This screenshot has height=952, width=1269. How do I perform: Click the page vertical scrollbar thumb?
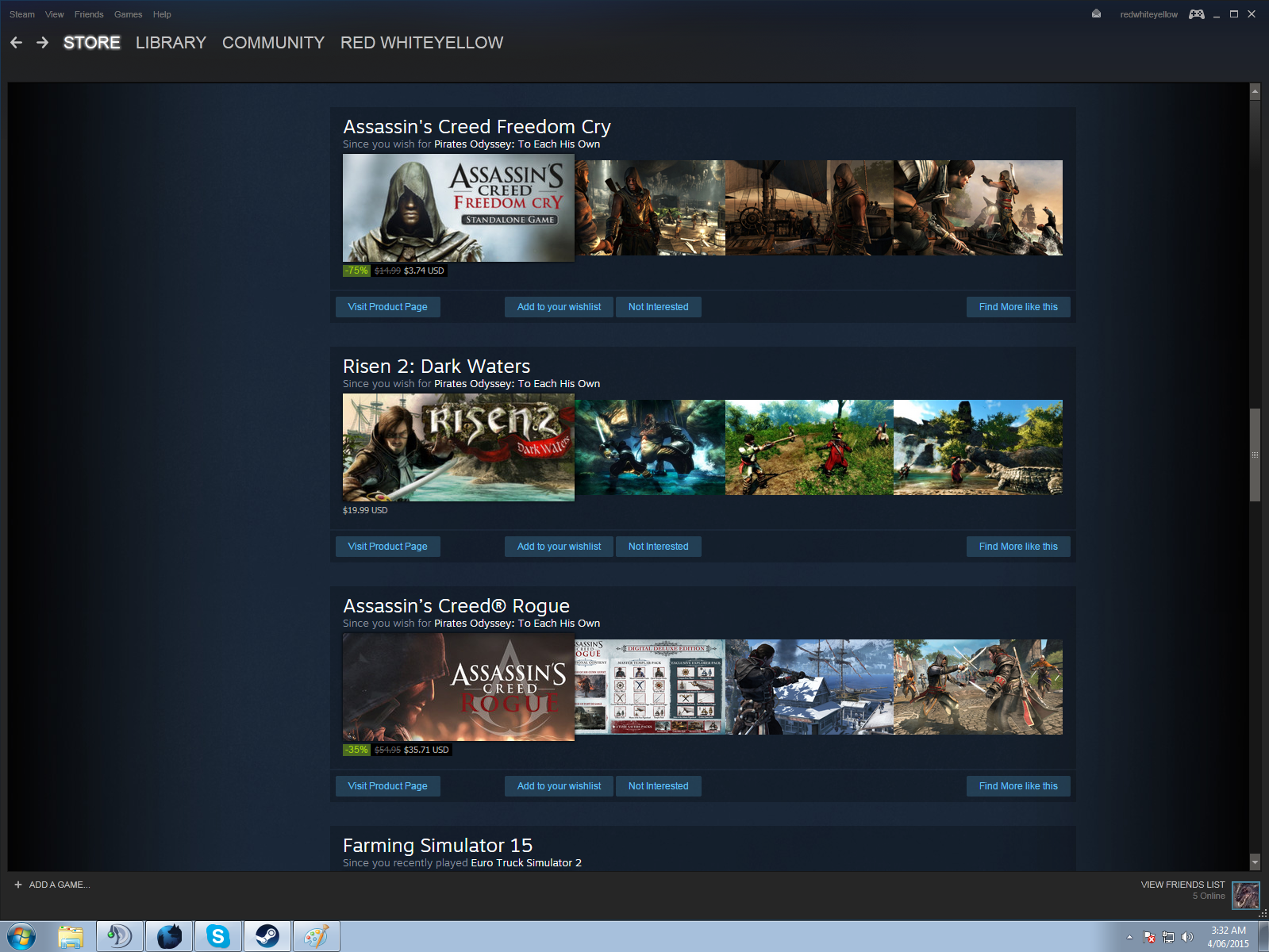[1255, 455]
